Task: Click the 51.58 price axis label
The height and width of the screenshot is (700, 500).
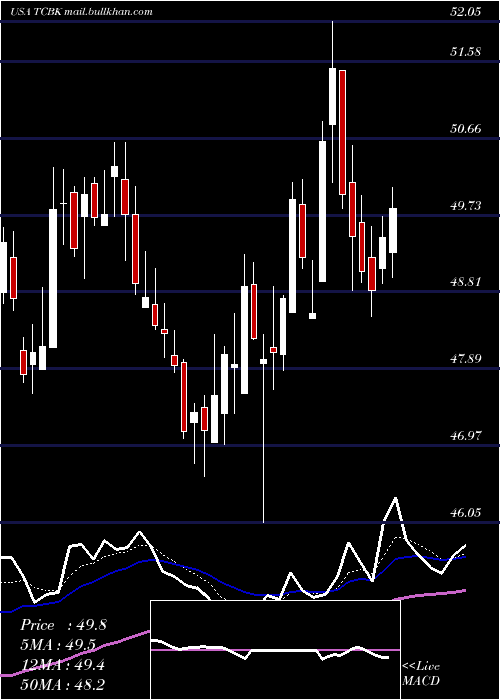Action: point(466,52)
